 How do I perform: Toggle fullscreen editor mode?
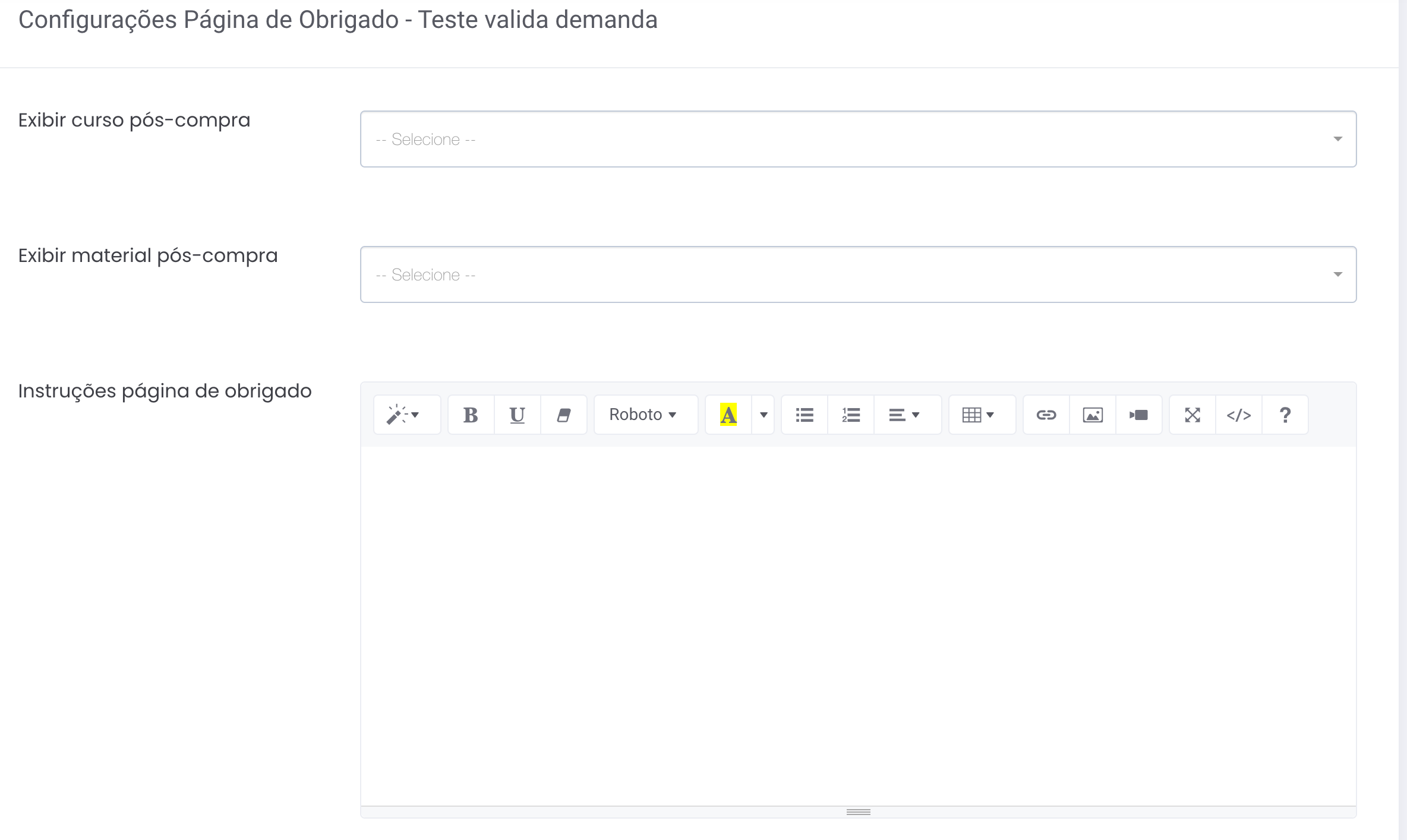click(x=1192, y=415)
